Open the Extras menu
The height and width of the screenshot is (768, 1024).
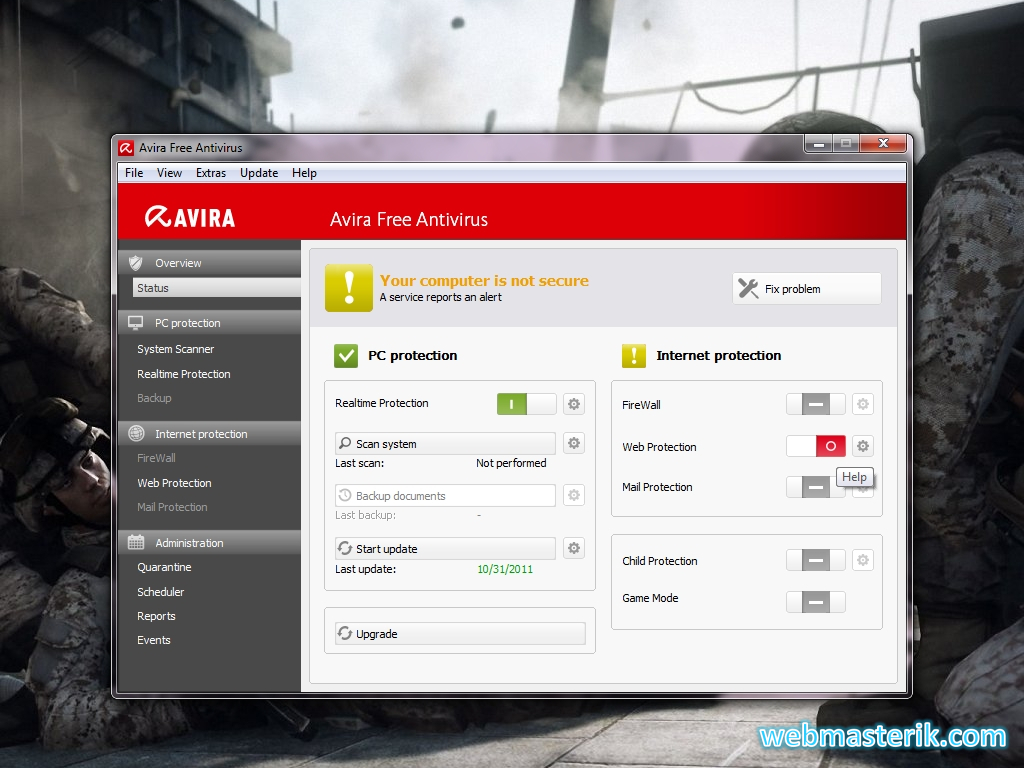coord(211,173)
